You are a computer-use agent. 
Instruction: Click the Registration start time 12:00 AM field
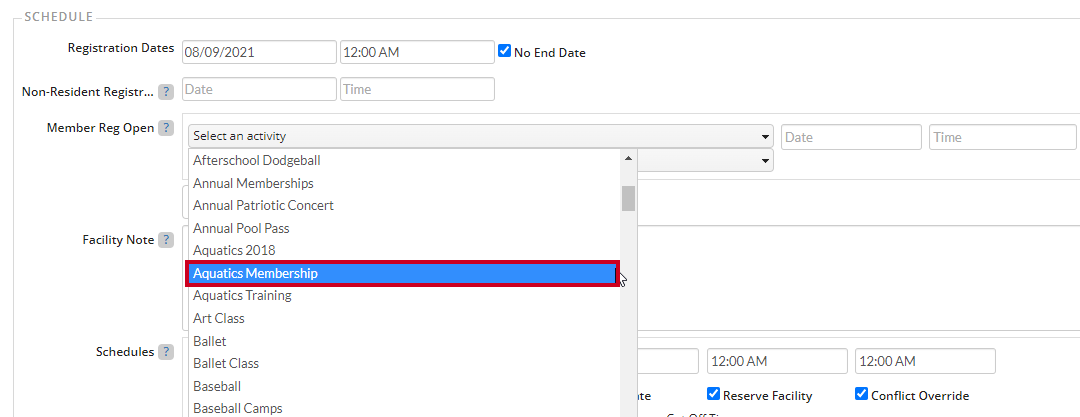click(x=417, y=52)
